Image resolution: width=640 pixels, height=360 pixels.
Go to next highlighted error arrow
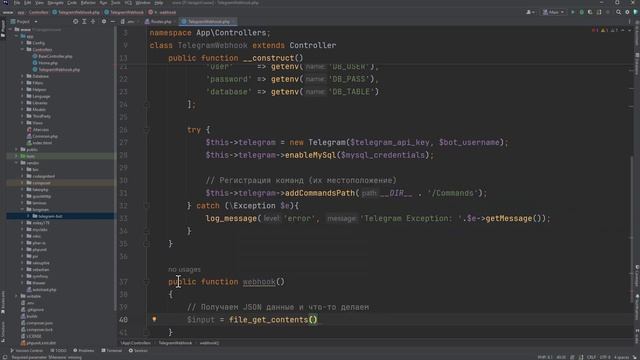[630, 30]
